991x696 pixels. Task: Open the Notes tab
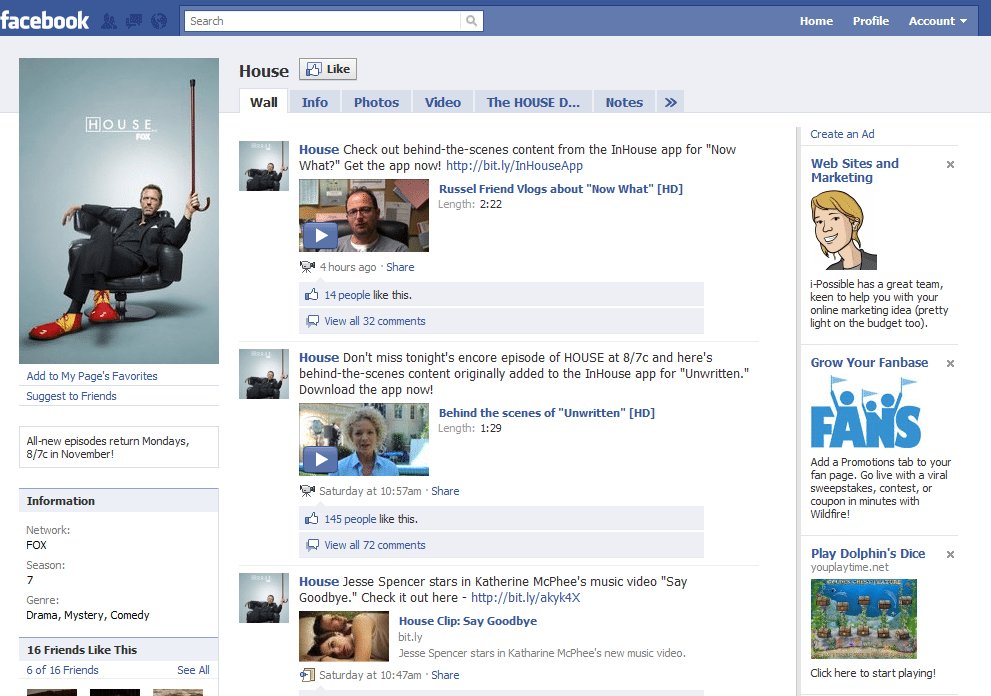624,102
